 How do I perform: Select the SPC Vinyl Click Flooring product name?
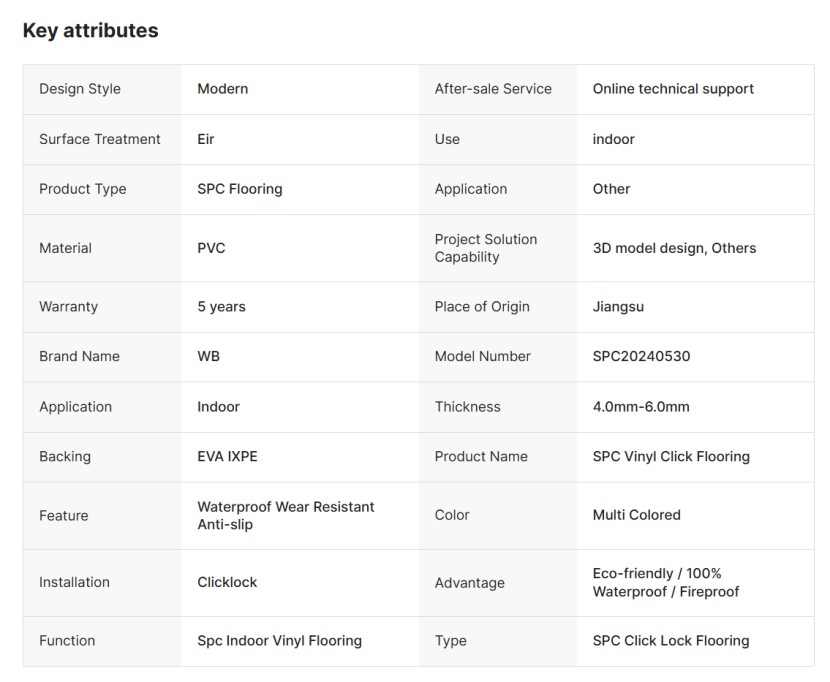[x=671, y=456]
